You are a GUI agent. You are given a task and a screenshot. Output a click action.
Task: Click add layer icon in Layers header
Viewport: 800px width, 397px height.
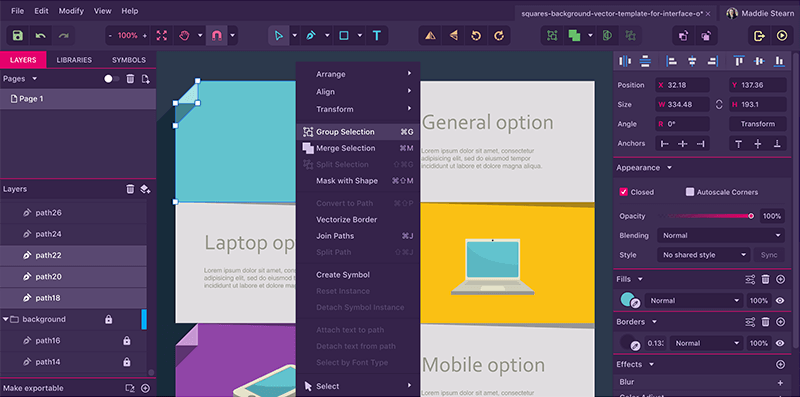145,189
